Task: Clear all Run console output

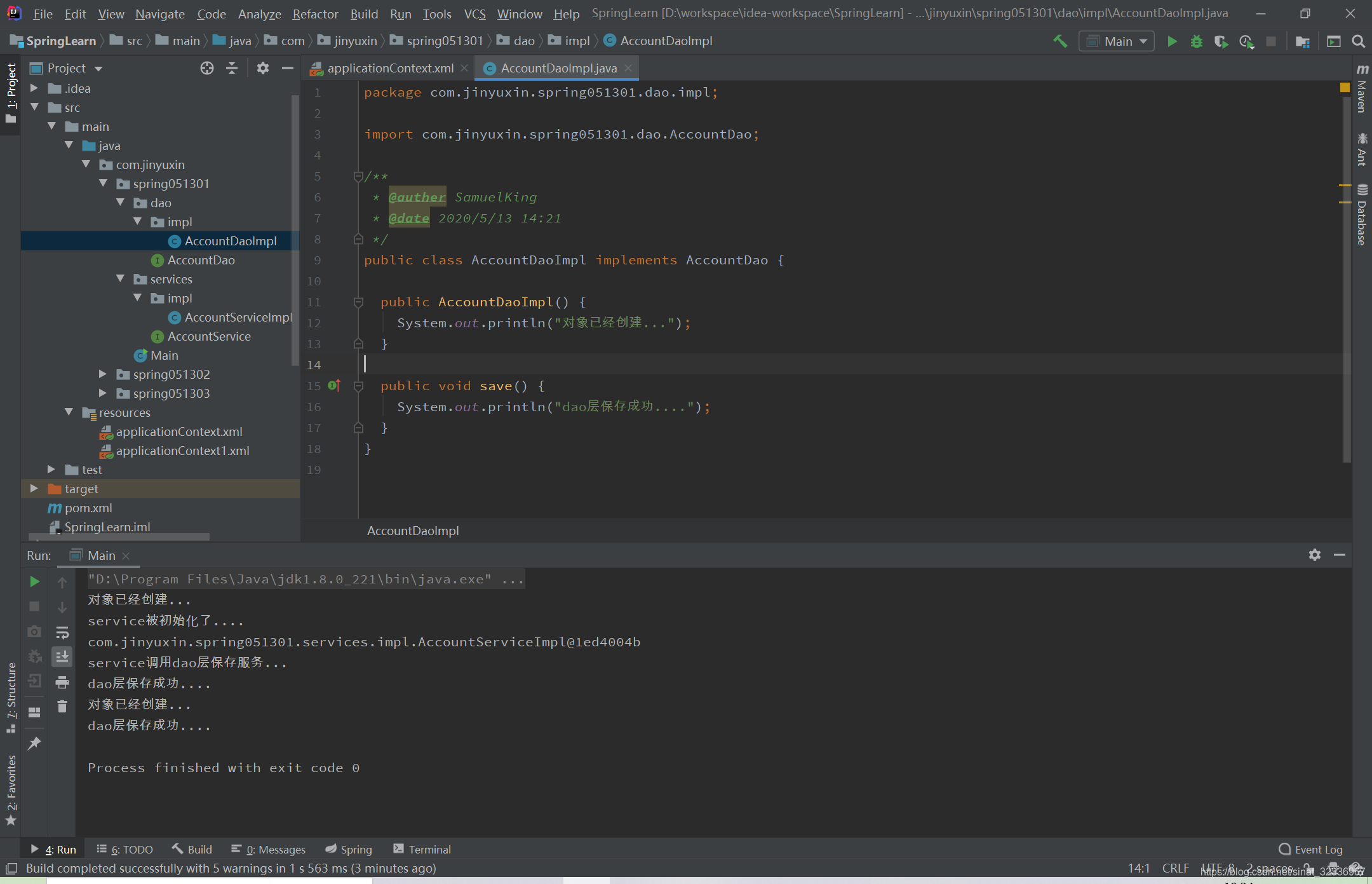Action: [x=62, y=706]
